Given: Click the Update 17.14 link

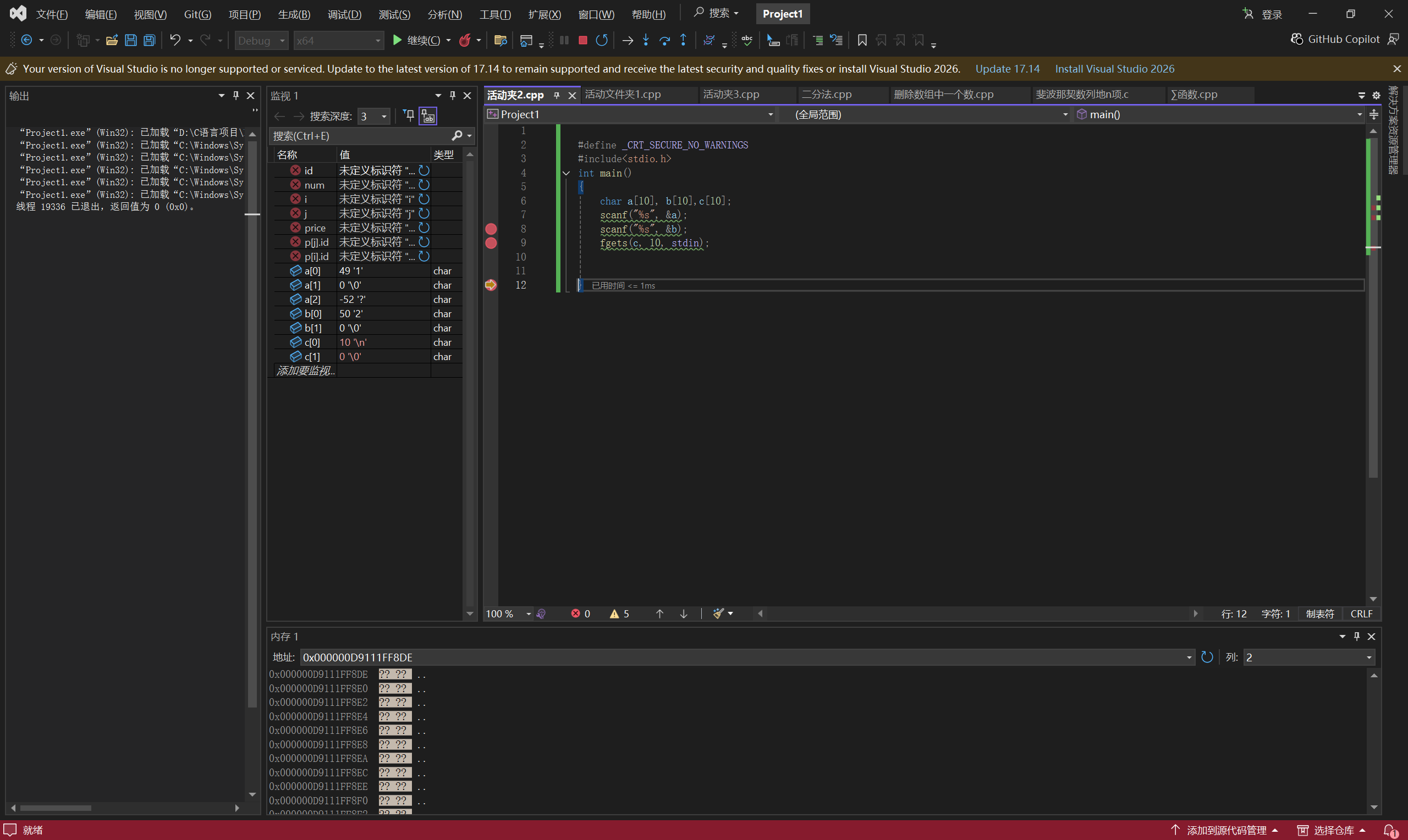Looking at the screenshot, I should [x=1007, y=69].
